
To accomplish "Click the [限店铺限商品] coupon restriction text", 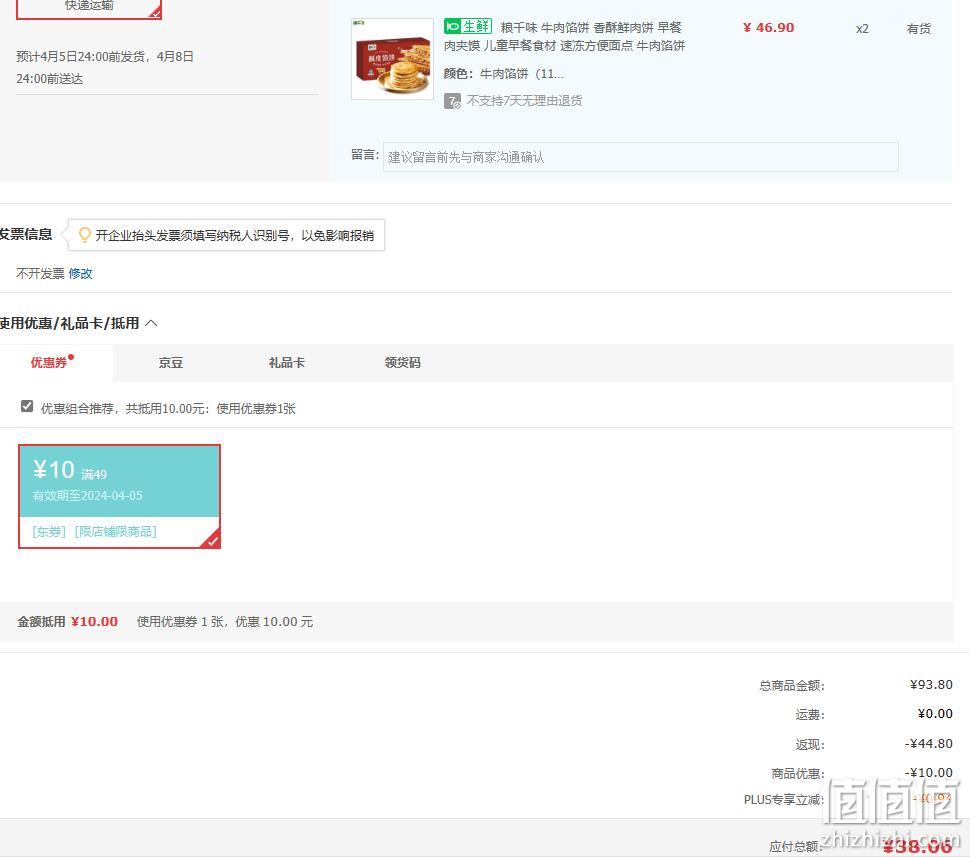I will (x=116, y=532).
